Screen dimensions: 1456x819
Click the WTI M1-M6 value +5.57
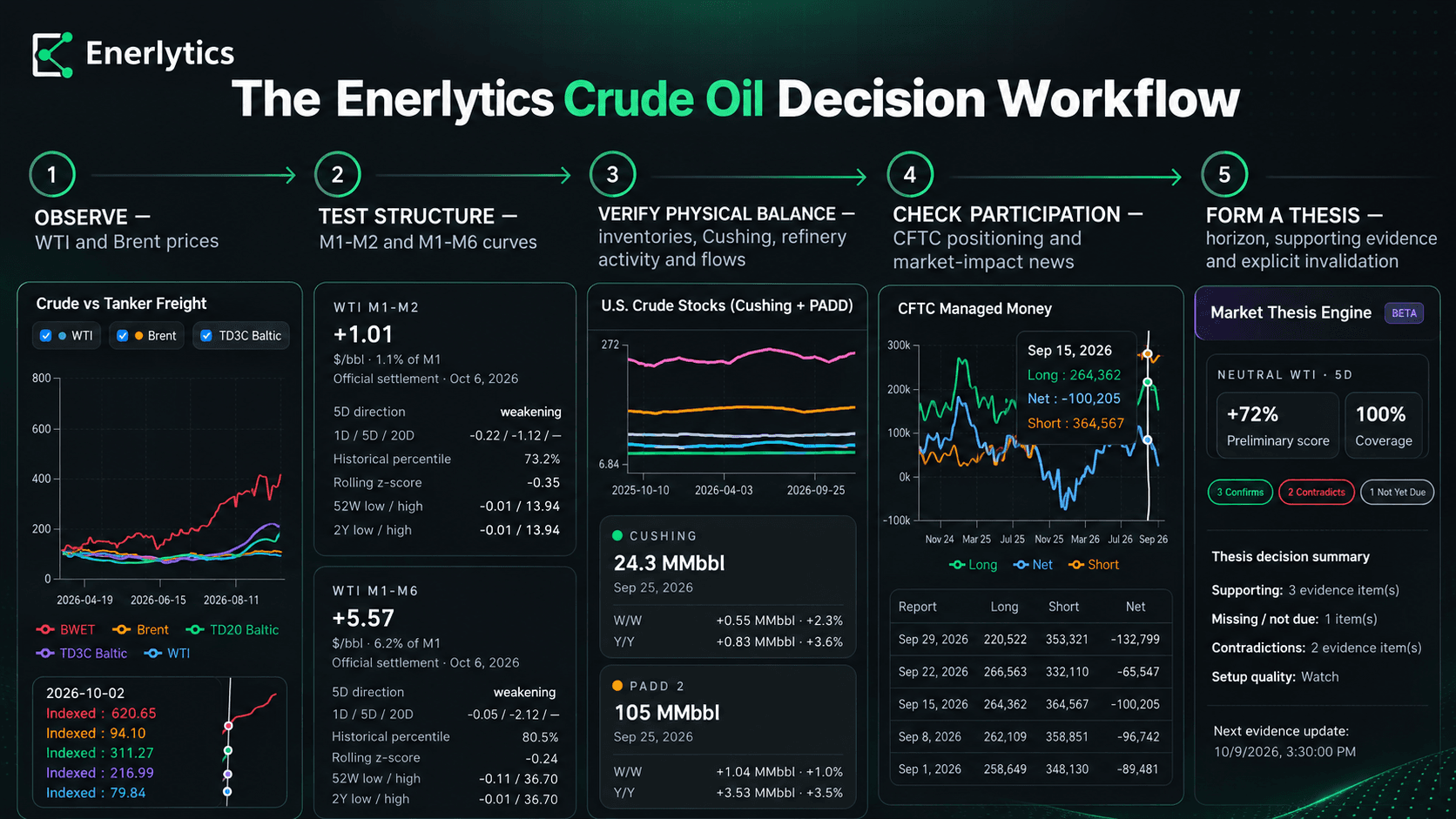pos(363,619)
